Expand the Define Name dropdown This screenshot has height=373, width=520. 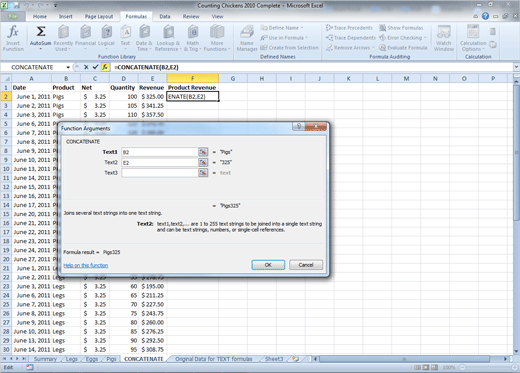pos(302,28)
